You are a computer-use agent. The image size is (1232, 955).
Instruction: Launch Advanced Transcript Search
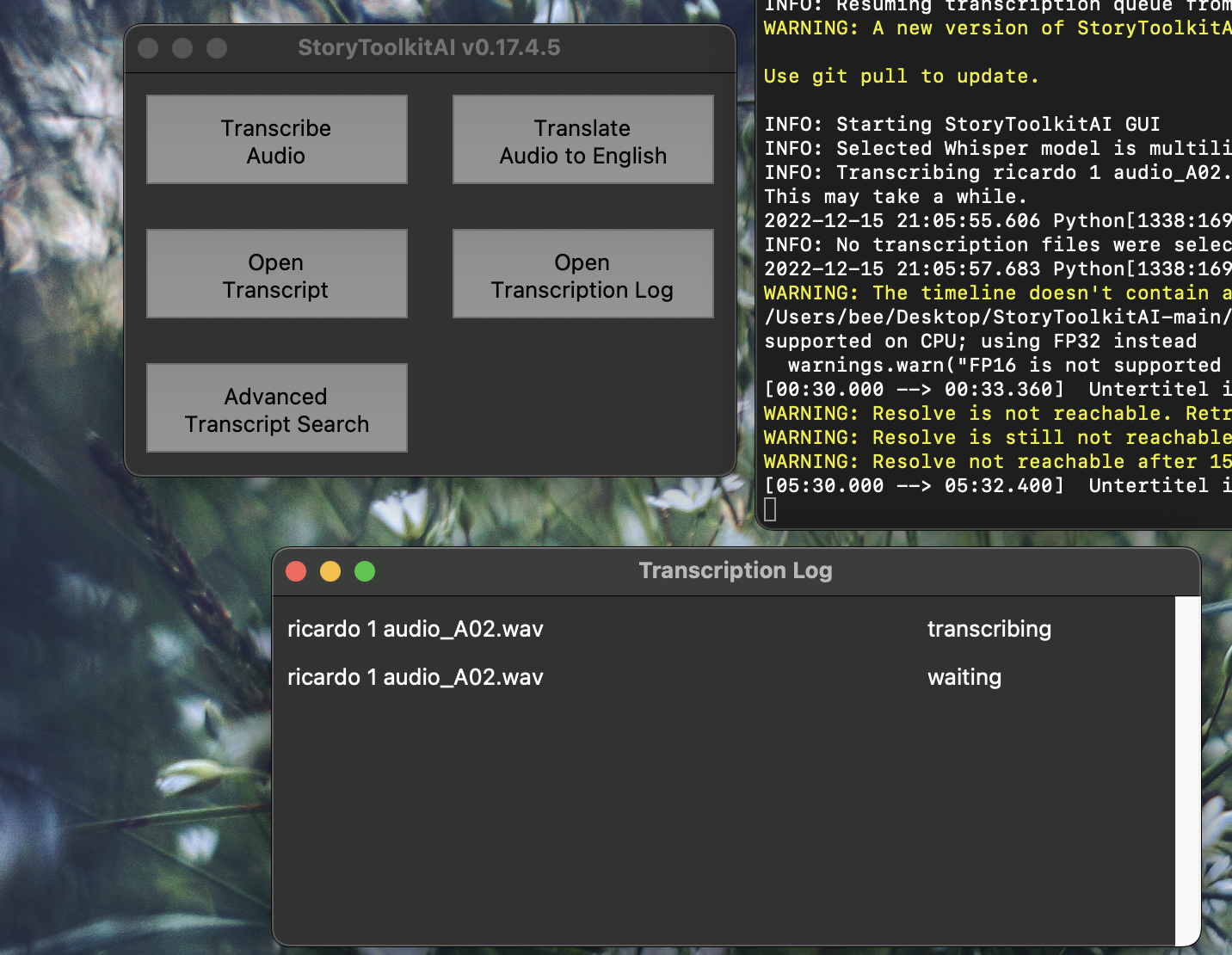276,408
